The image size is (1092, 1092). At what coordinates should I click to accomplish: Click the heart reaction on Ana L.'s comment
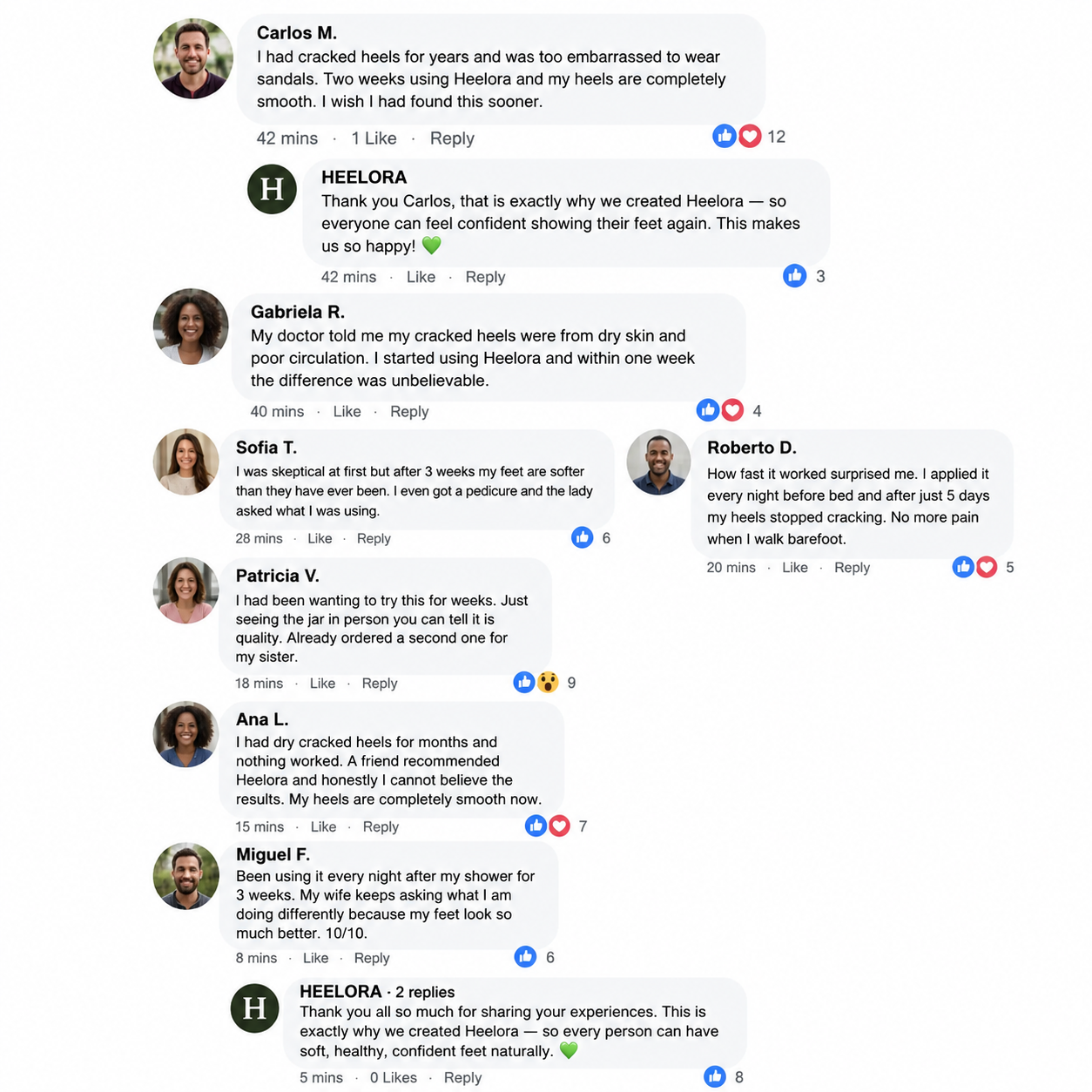(x=560, y=826)
